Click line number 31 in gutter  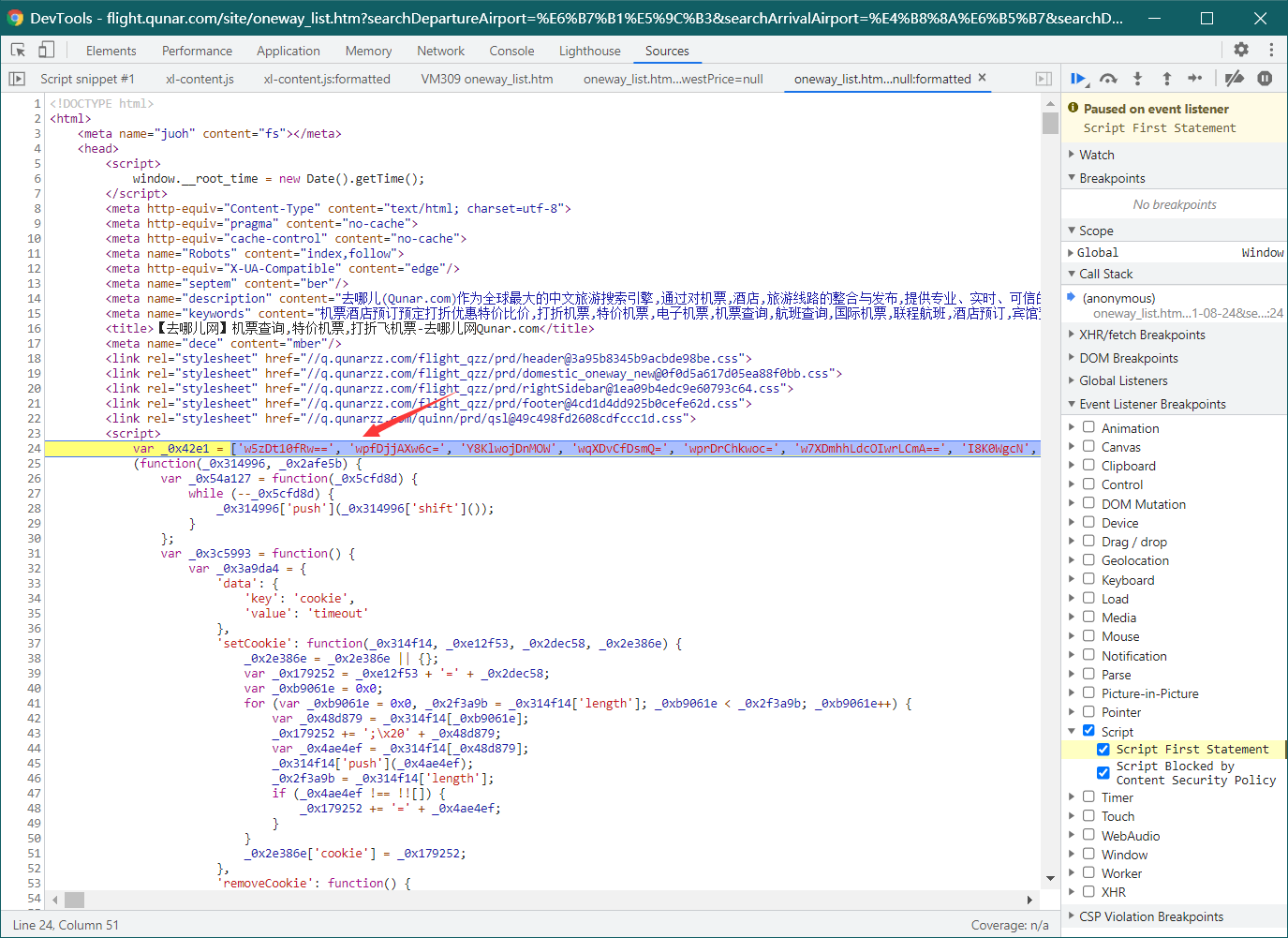(34, 553)
